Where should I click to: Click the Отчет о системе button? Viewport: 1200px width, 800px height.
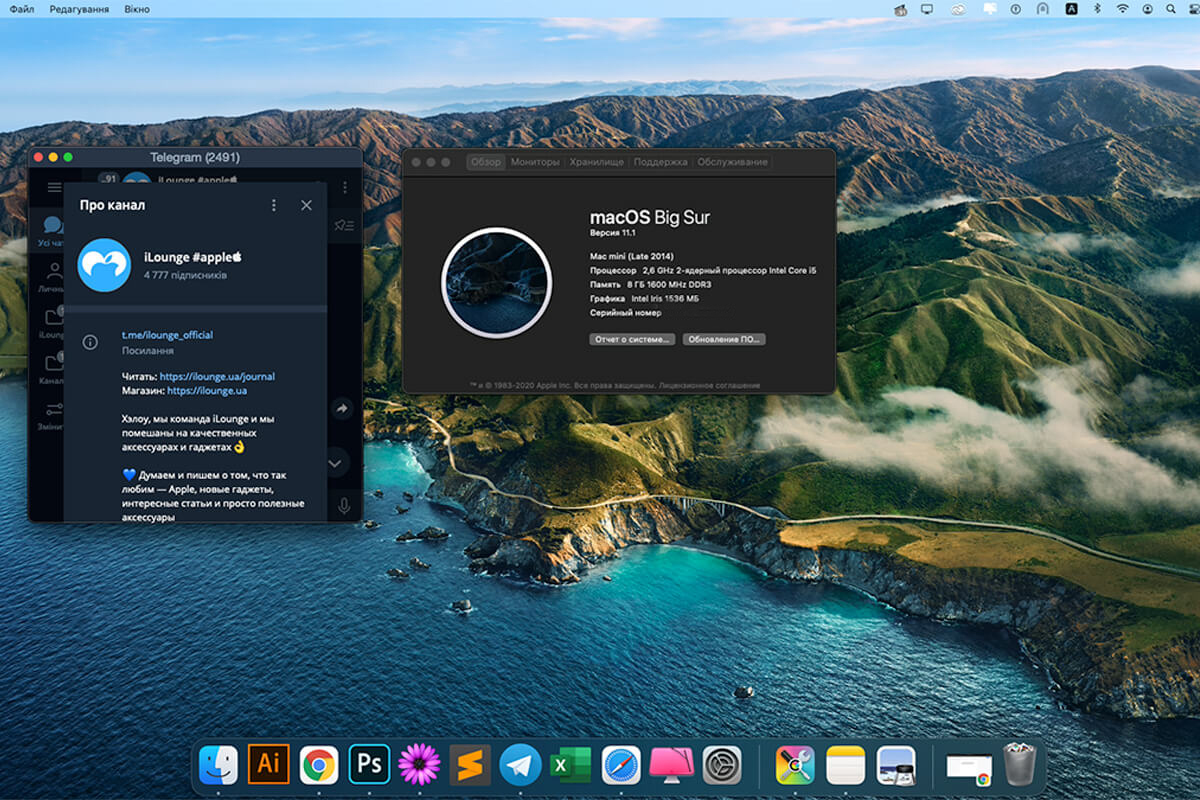(x=632, y=340)
